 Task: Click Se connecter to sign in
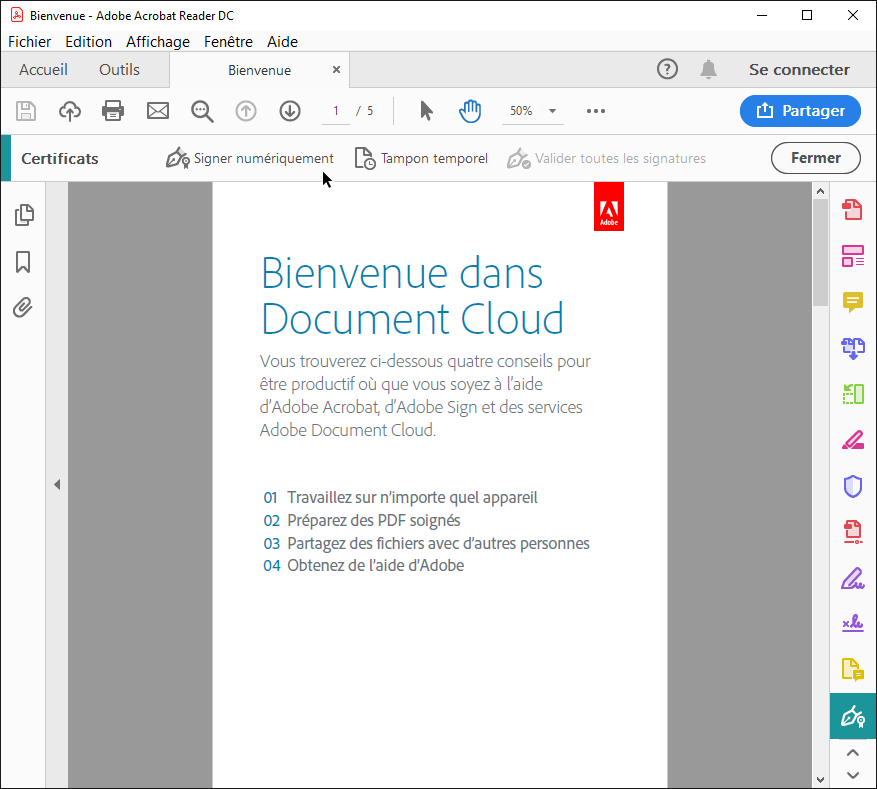point(799,70)
